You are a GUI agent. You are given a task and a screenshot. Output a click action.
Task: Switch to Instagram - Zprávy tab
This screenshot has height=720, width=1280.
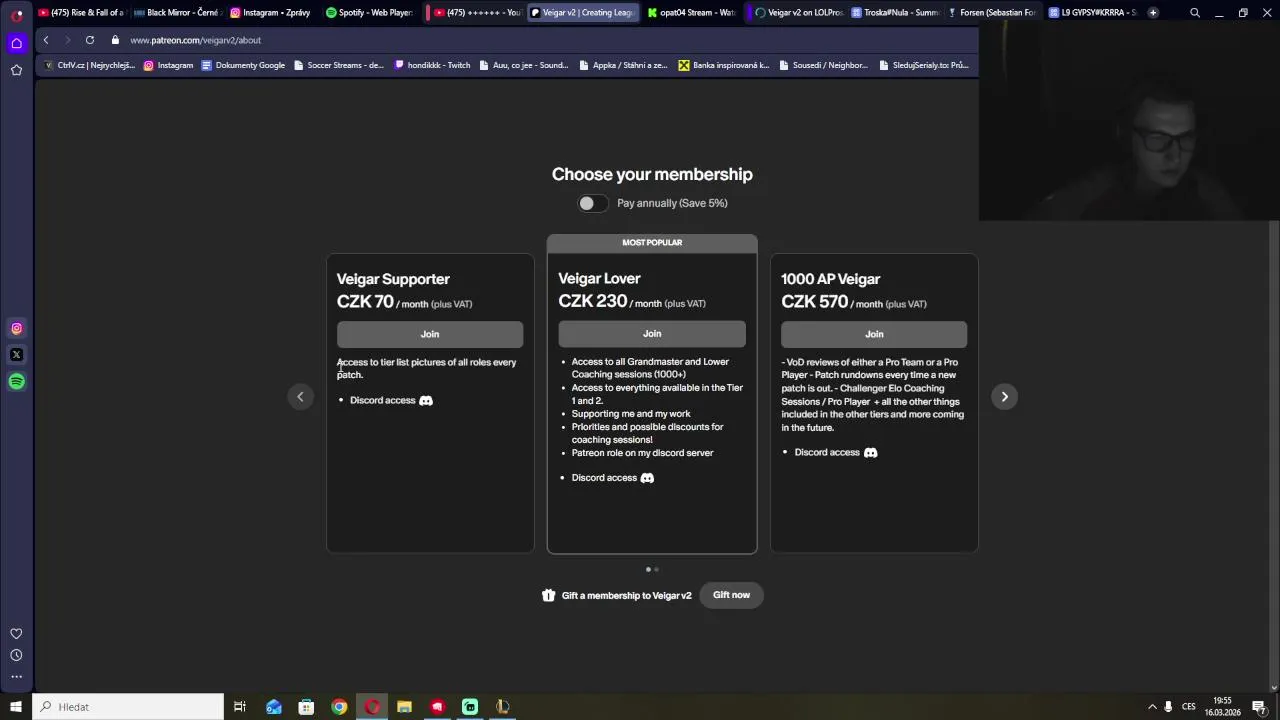(271, 13)
